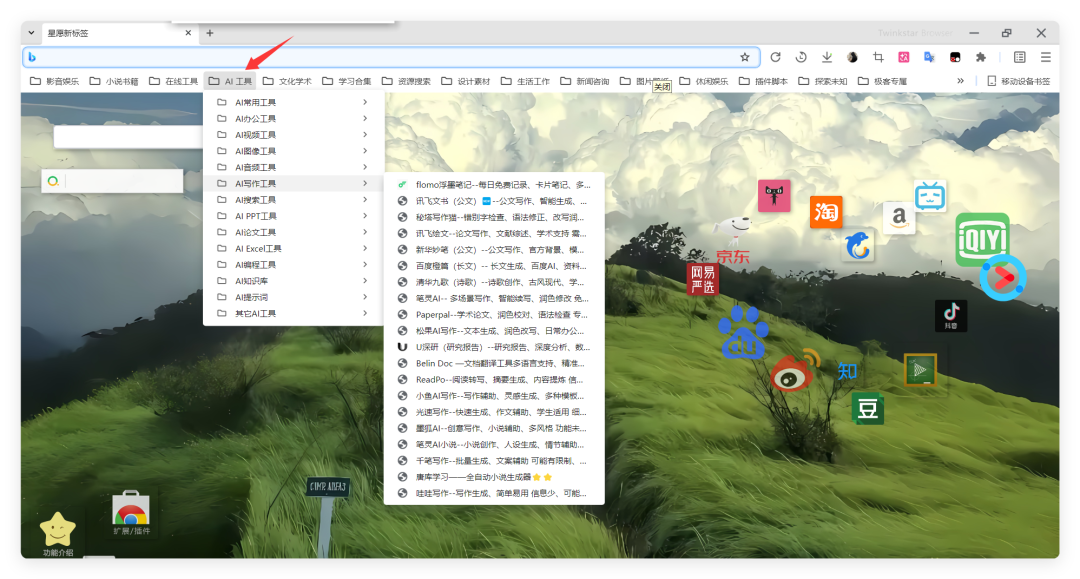Open the U深研(研究报告) bookmark
The height and width of the screenshot is (579, 1080).
(x=494, y=347)
